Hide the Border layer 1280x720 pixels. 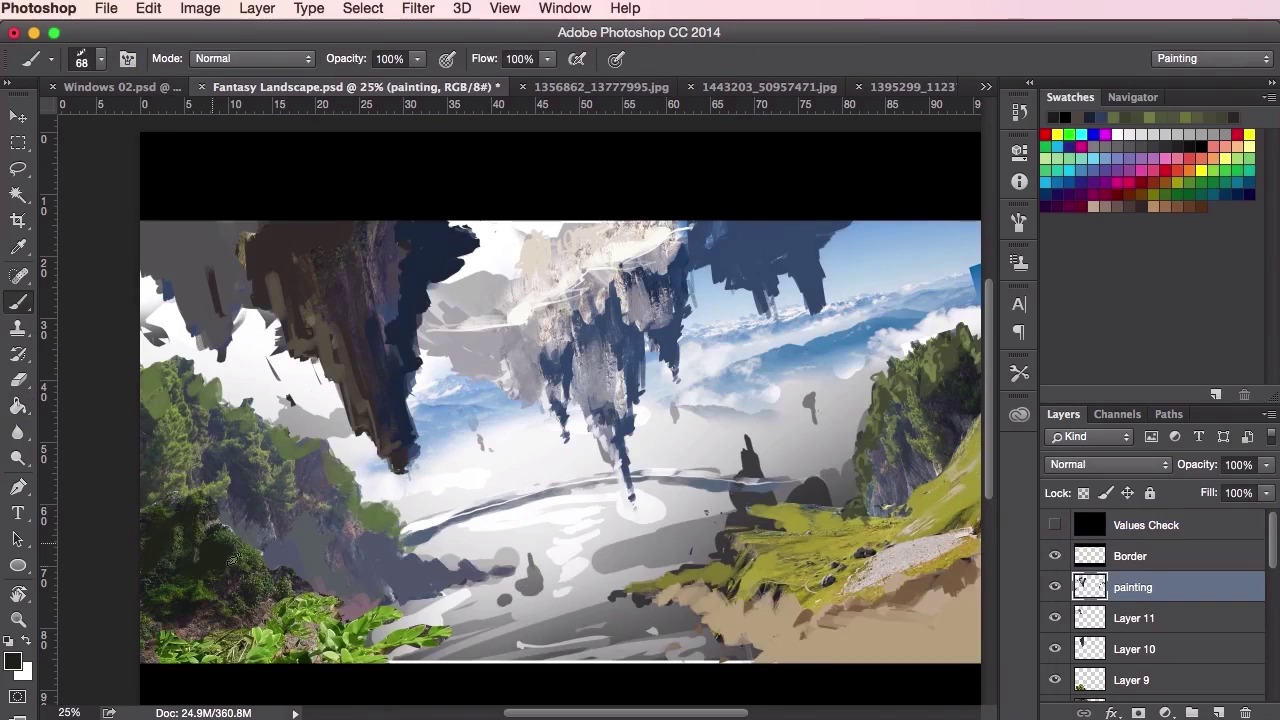tap(1055, 556)
